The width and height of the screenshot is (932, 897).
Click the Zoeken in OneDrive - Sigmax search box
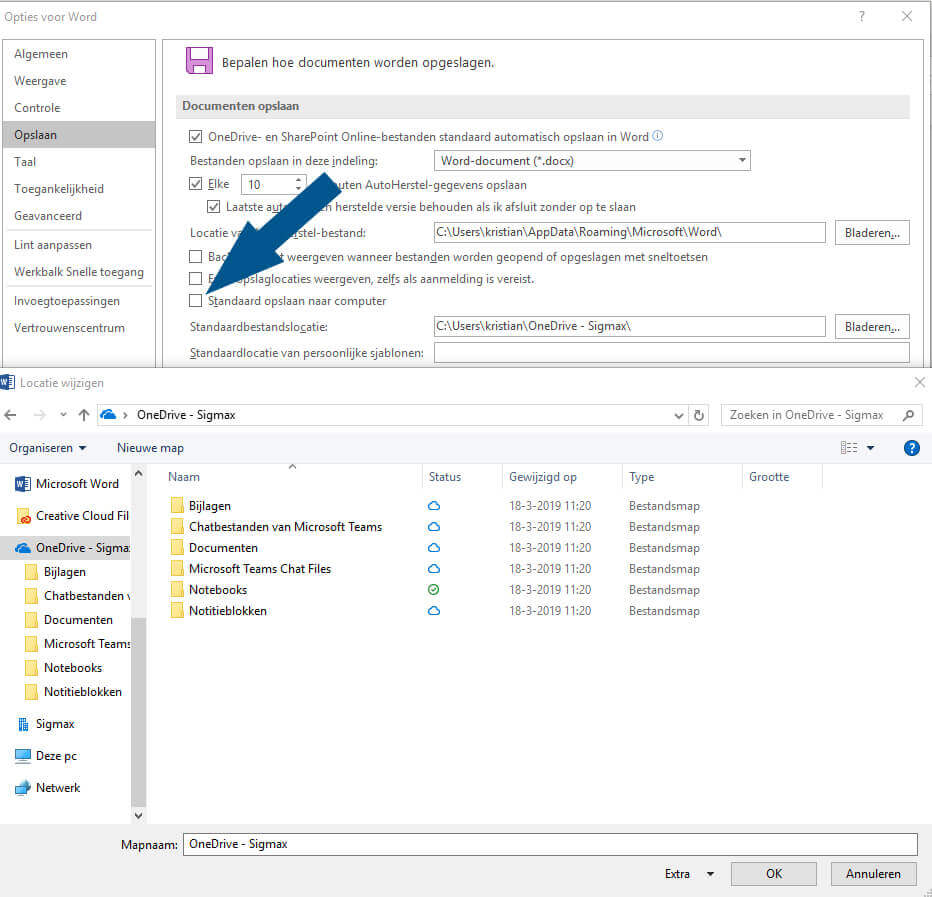pos(821,415)
